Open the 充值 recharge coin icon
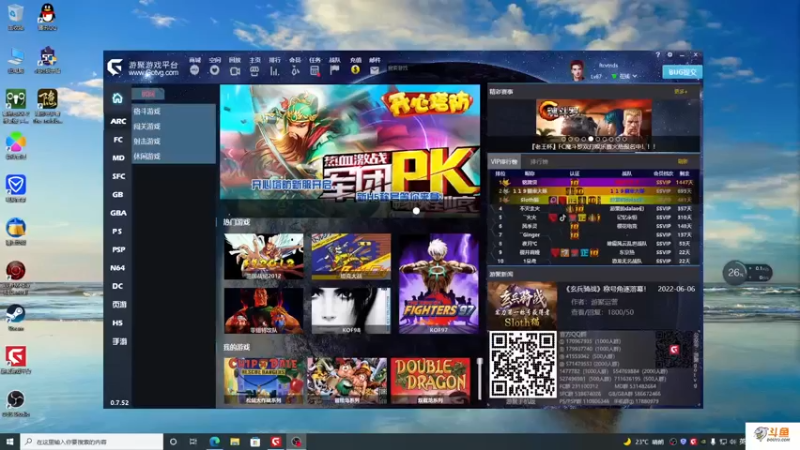This screenshot has height=450, width=800. click(355, 70)
